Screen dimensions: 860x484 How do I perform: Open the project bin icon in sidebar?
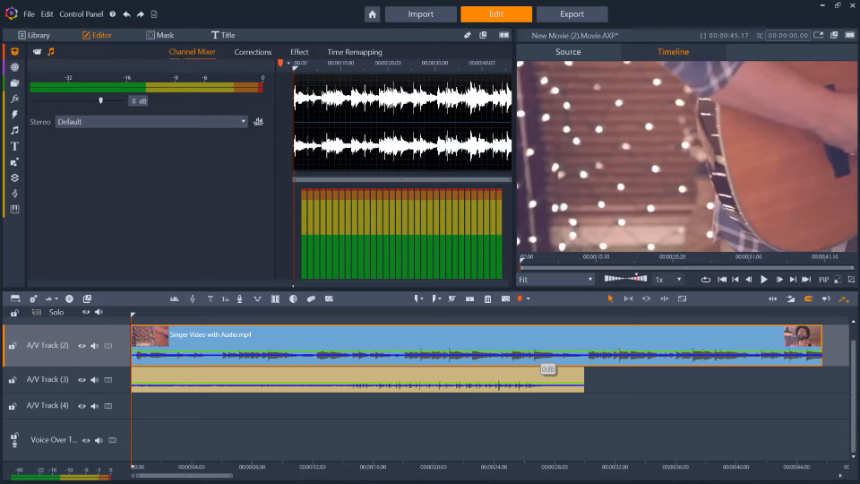(15, 52)
